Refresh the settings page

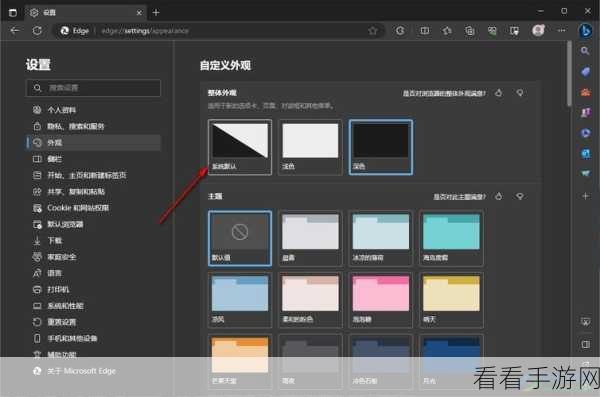(37, 31)
